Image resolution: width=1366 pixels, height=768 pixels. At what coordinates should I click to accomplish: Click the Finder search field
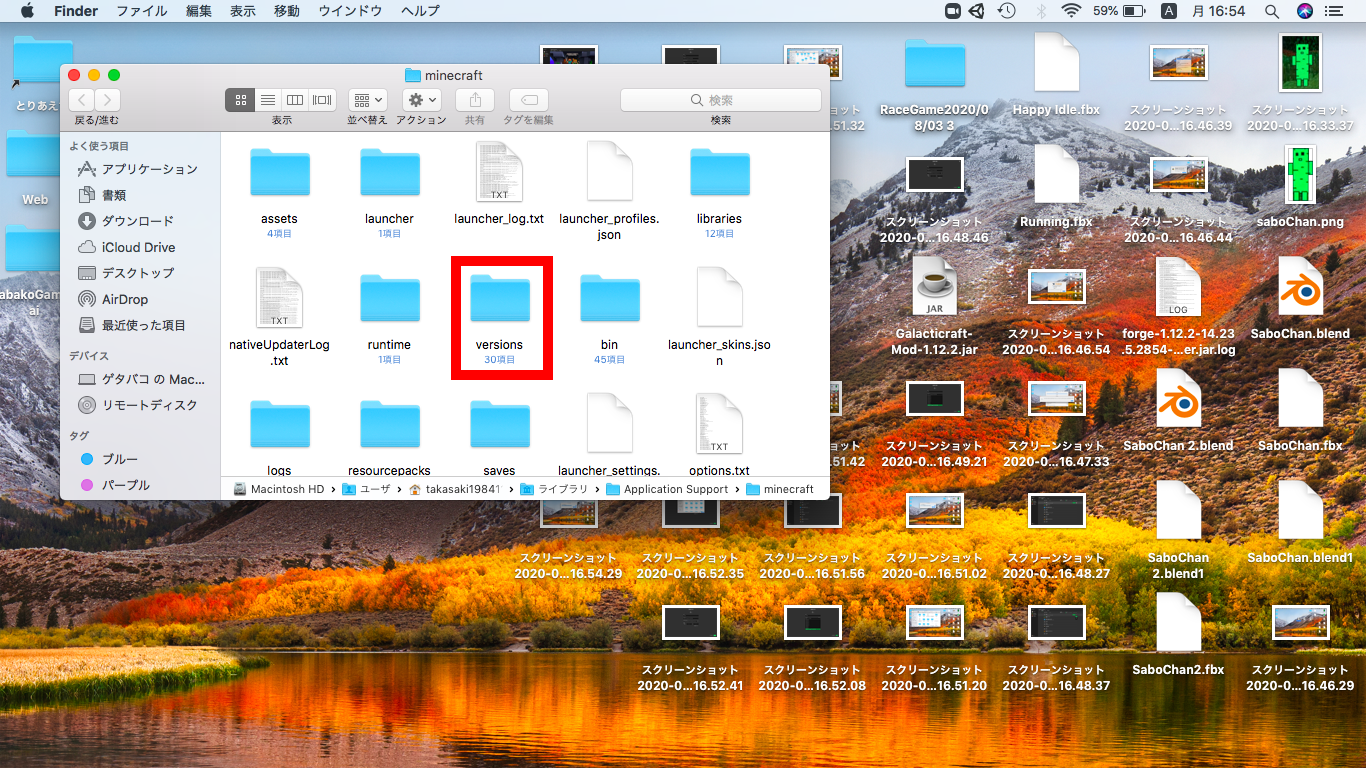click(721, 100)
